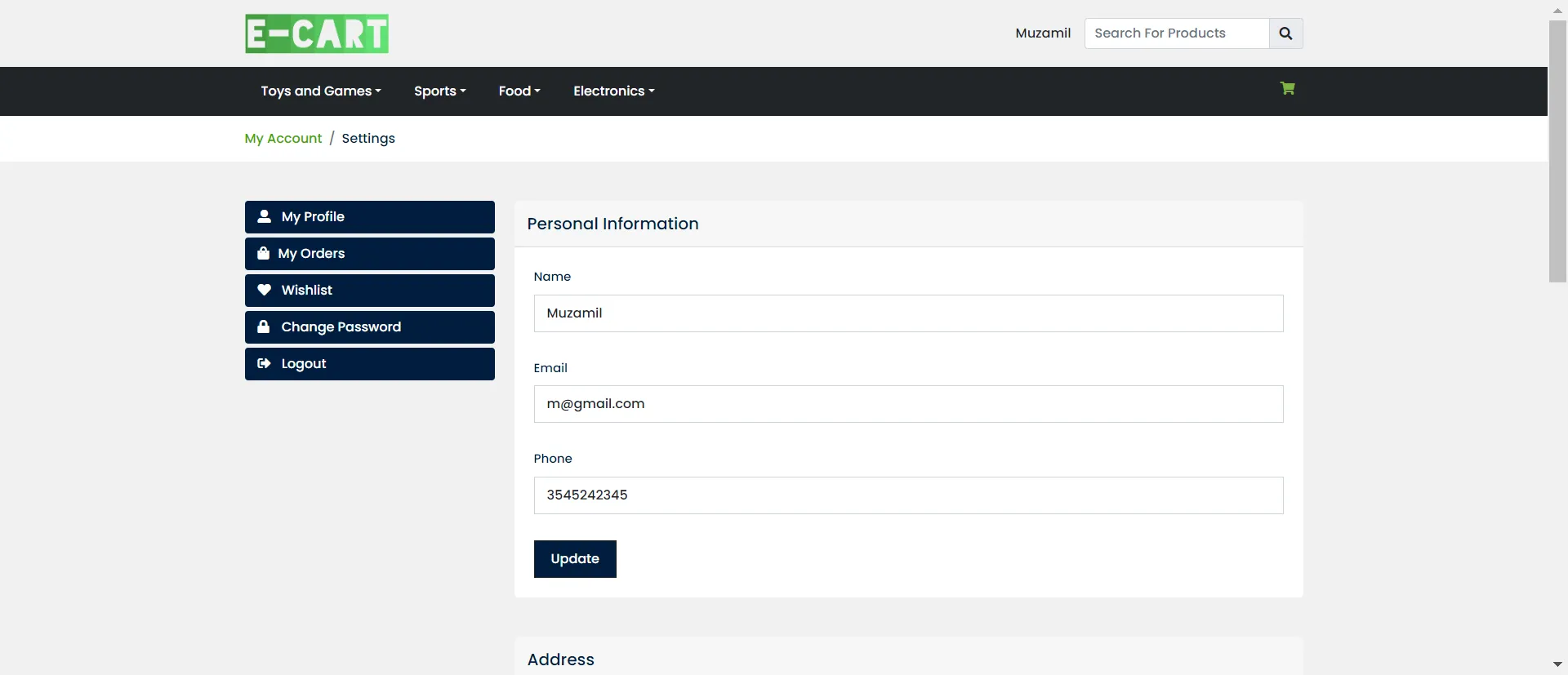Click the sign-out icon beside Logout
The width and height of the screenshot is (1568, 675).
coord(264,363)
